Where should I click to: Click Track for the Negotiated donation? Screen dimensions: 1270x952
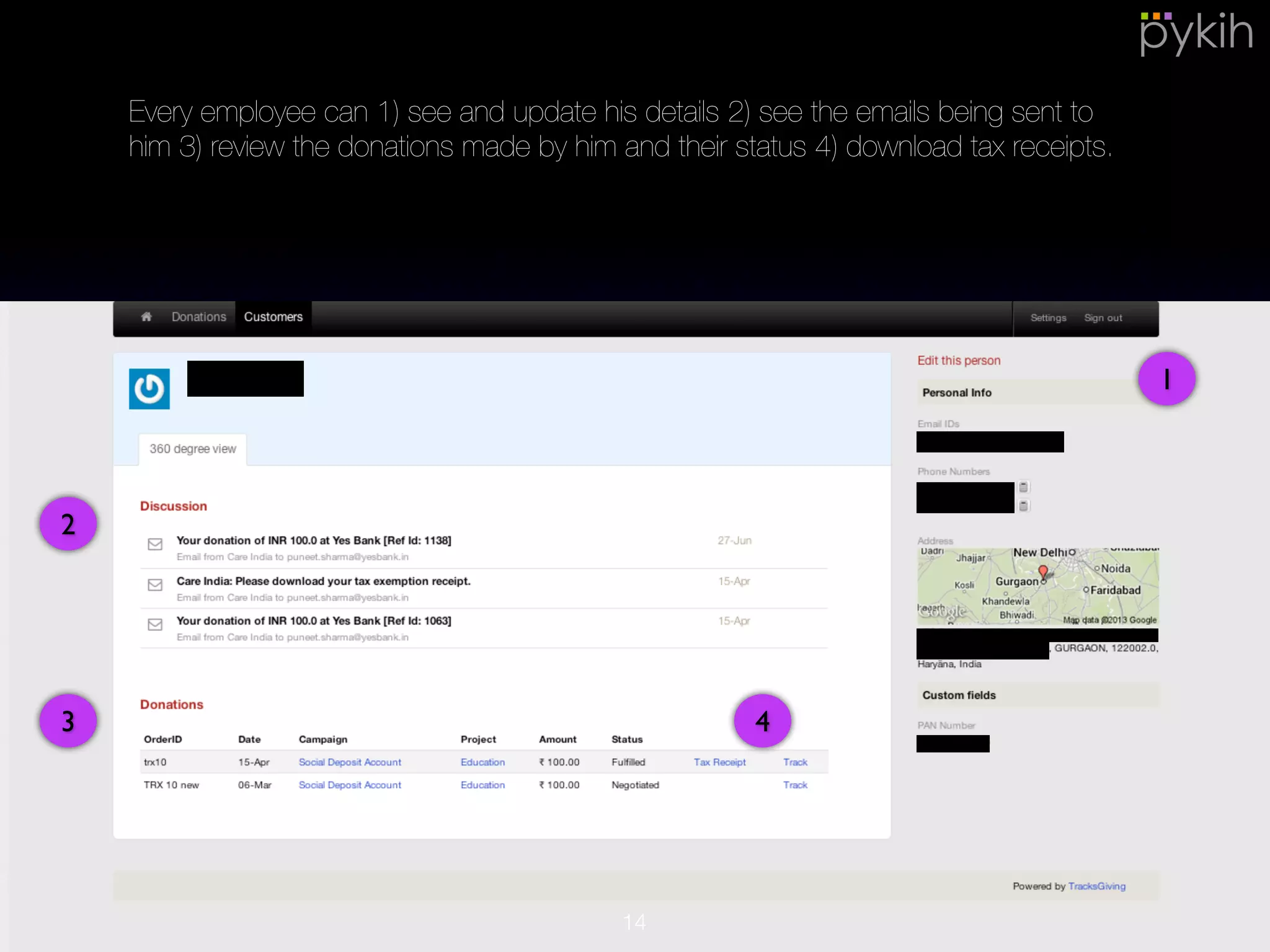(795, 785)
